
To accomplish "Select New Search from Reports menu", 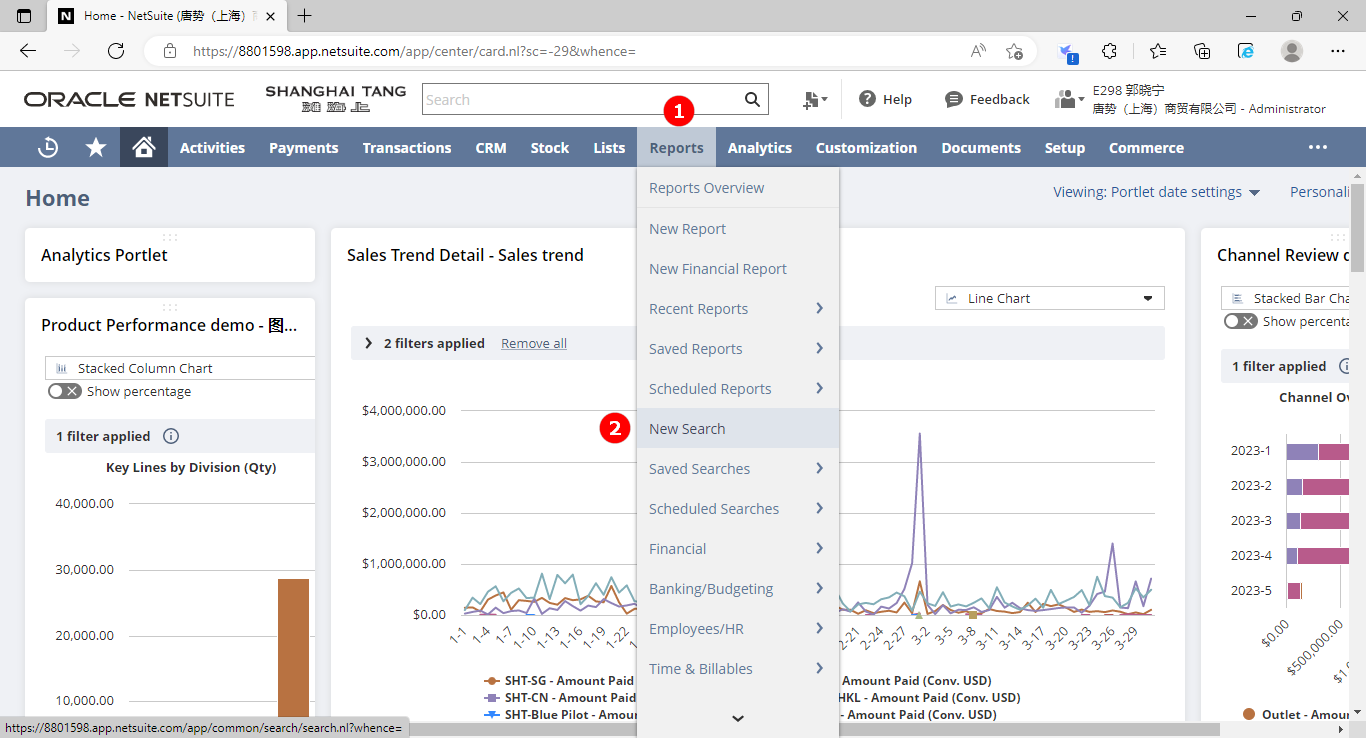I will [738, 428].
